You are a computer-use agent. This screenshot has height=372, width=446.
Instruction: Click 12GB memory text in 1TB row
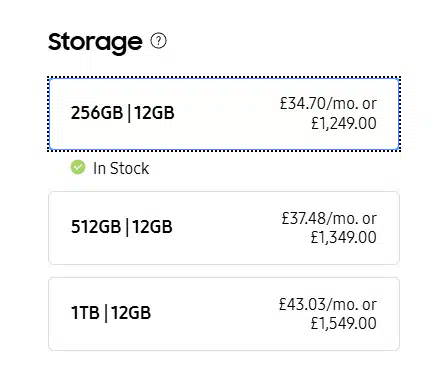click(131, 313)
